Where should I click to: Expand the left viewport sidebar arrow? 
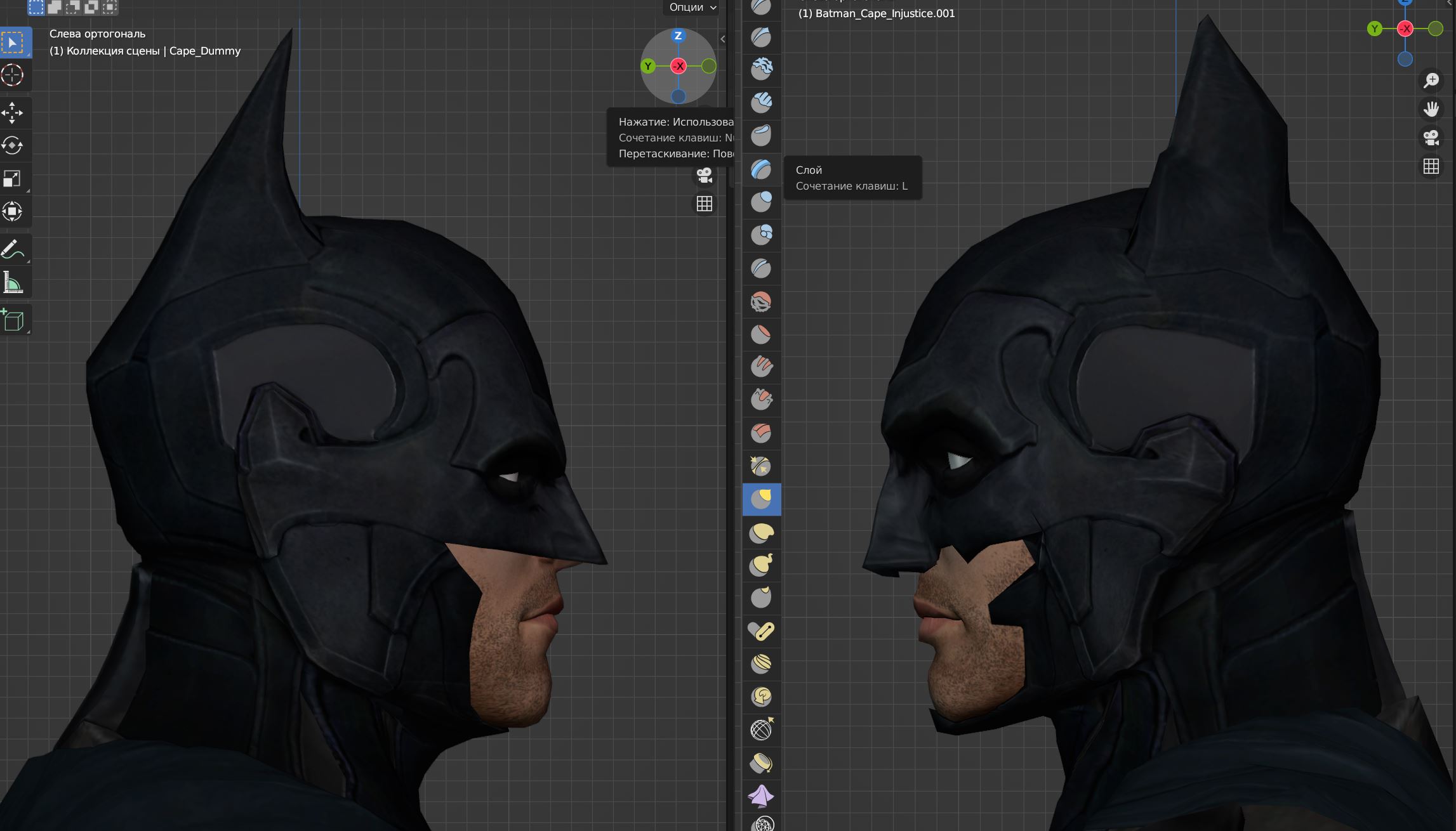[x=722, y=39]
